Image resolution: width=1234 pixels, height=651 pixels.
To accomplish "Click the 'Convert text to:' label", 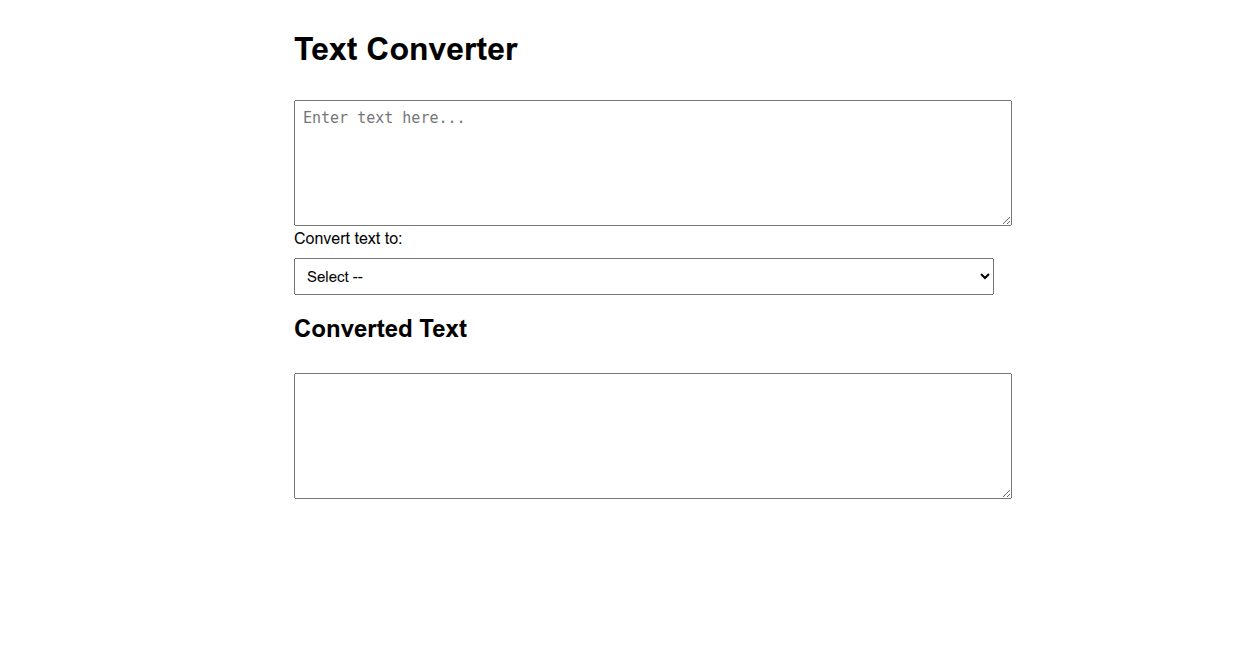I will pos(347,238).
